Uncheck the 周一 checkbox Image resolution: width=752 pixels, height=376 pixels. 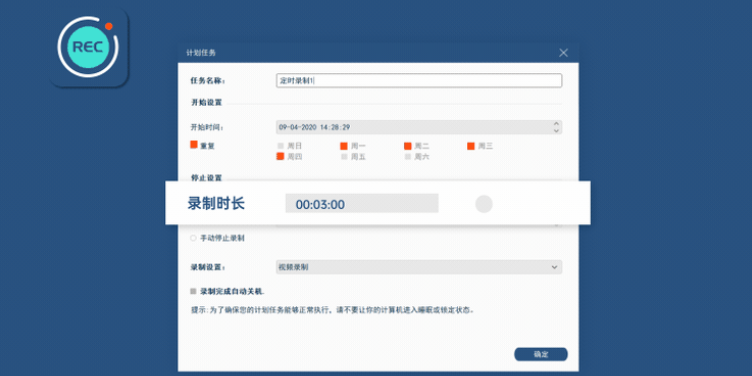click(344, 146)
